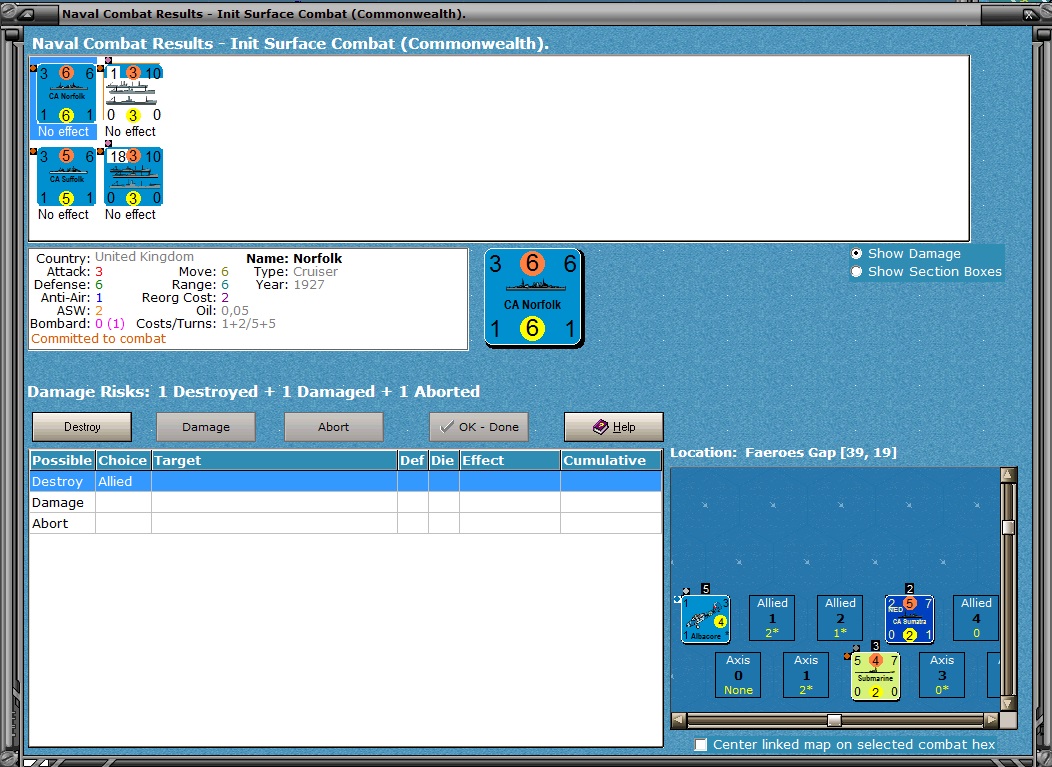Click the Cumulative column header
Image resolution: width=1052 pixels, height=767 pixels.
611,460
